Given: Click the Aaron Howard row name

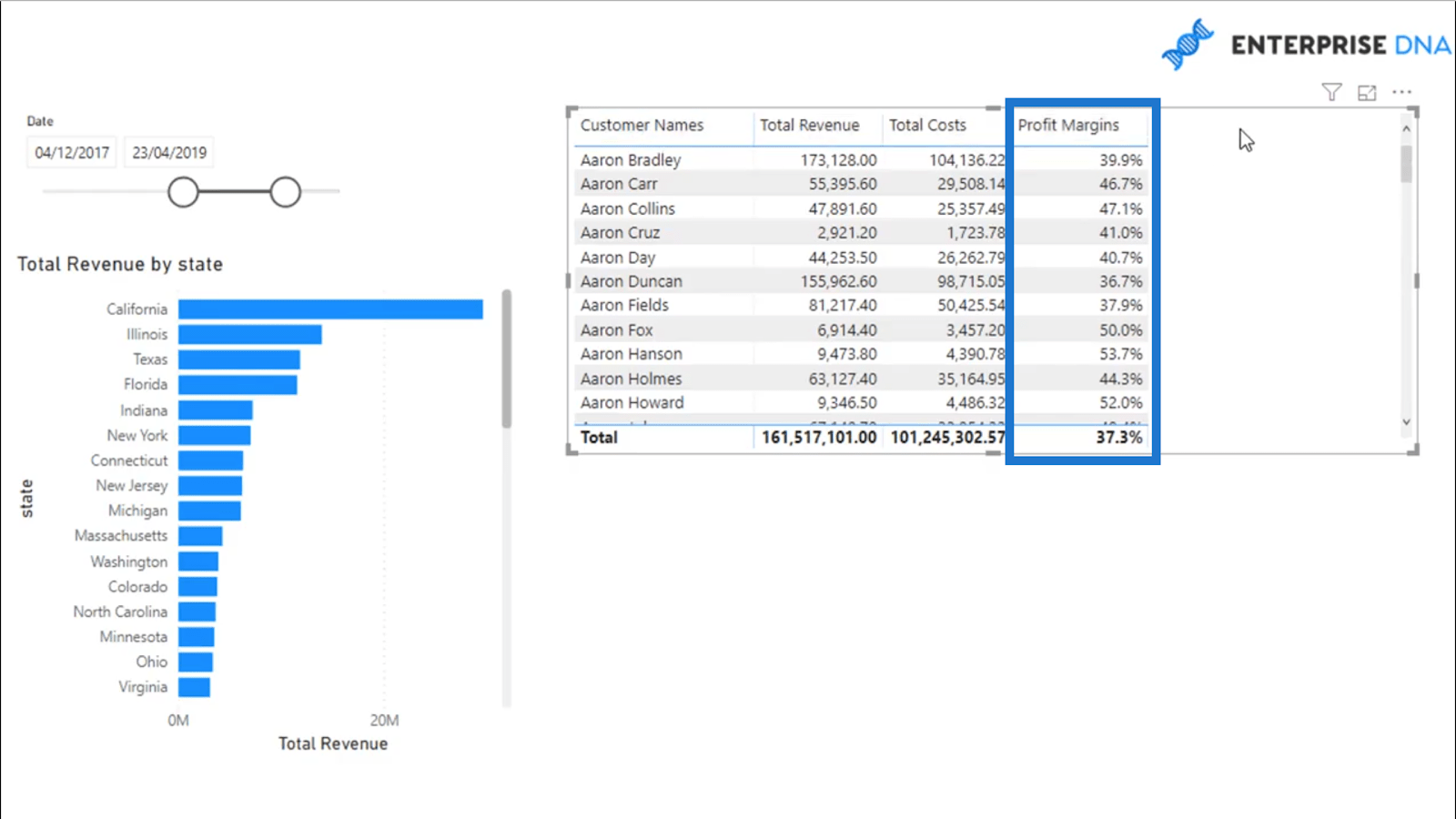Looking at the screenshot, I should (x=632, y=402).
